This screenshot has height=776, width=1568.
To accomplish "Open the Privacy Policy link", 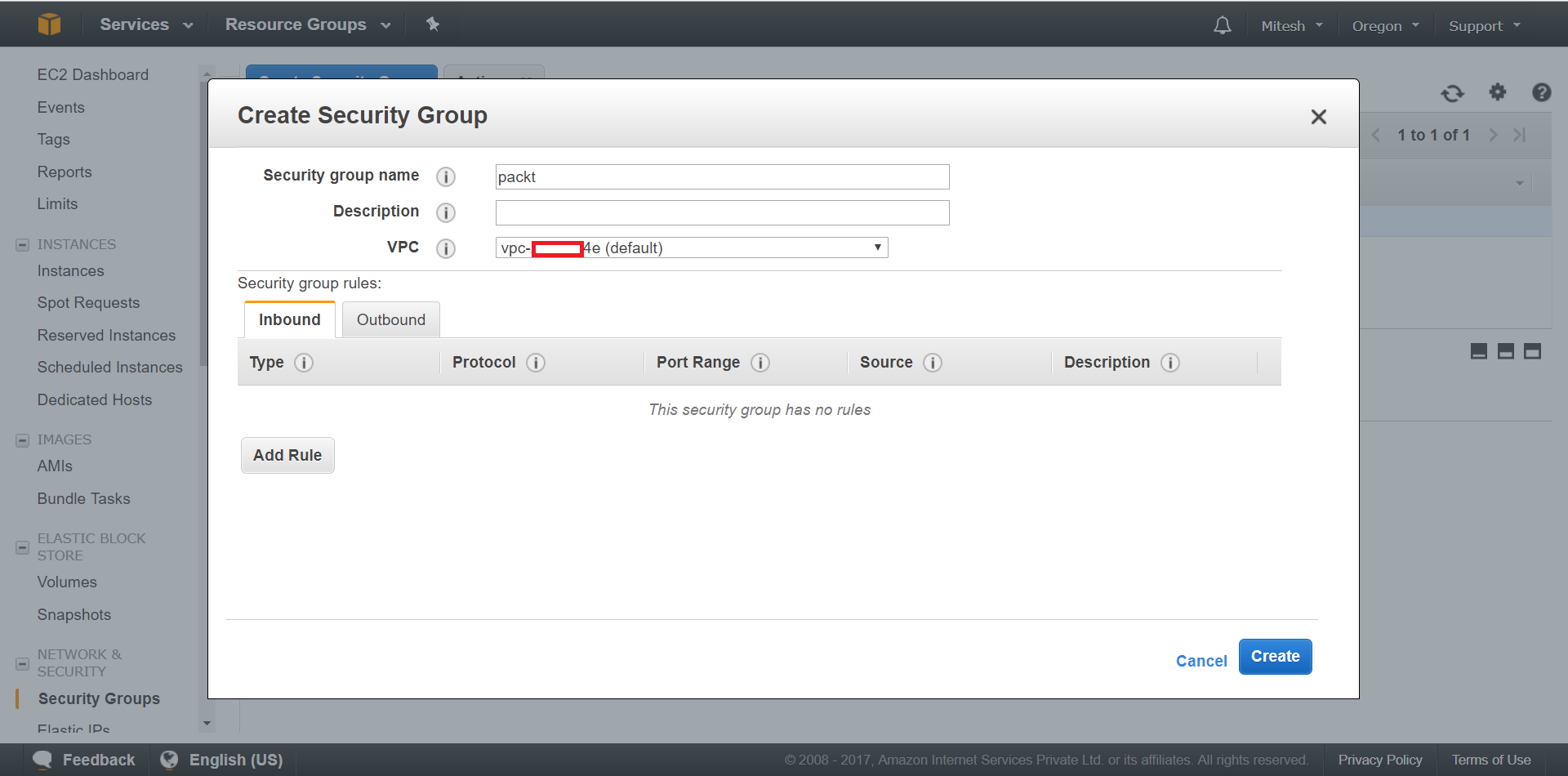I will [1380, 760].
